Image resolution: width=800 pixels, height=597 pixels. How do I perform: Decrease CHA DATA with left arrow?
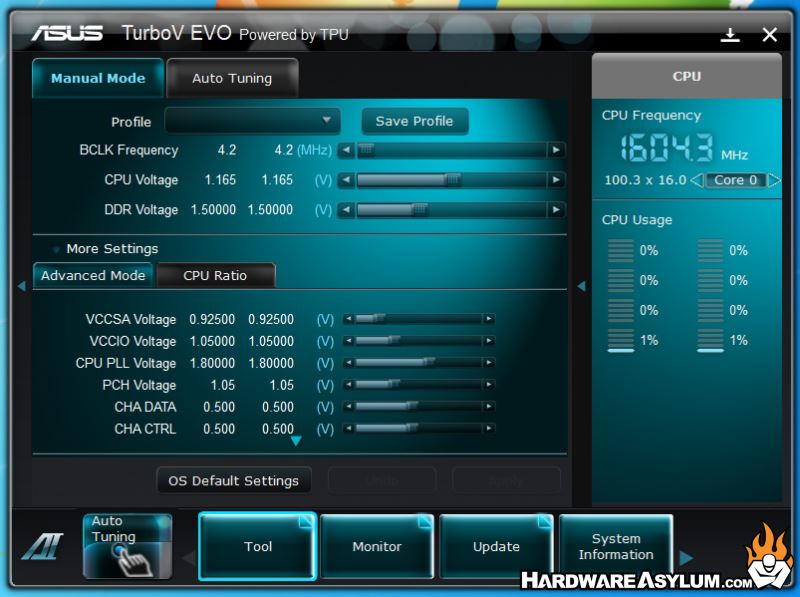point(348,406)
